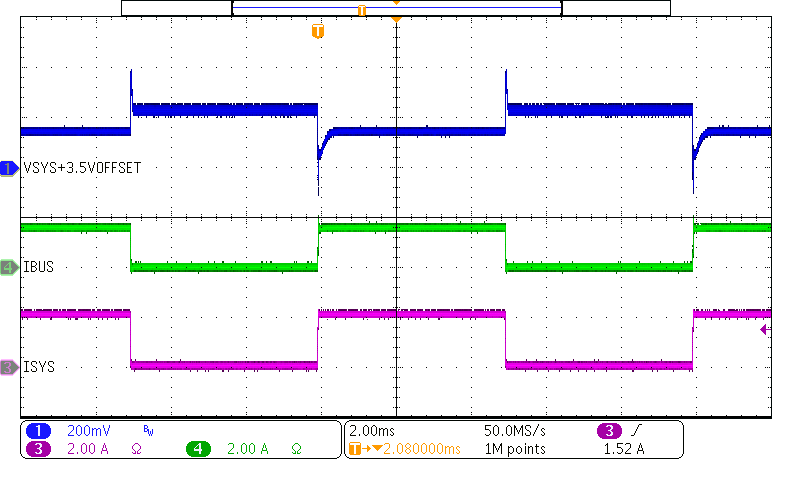Click the channel 1 ground marker beside VSYS
The width and height of the screenshot is (800, 480).
[10, 169]
